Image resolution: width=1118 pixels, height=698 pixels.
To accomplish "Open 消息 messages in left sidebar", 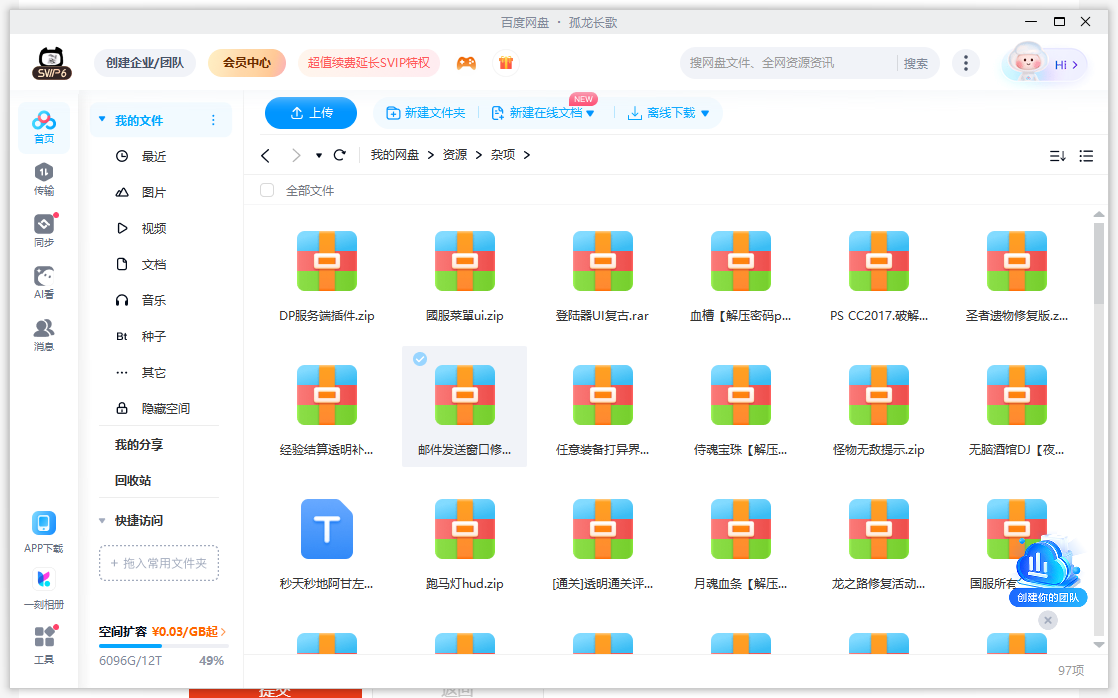I will [44, 334].
